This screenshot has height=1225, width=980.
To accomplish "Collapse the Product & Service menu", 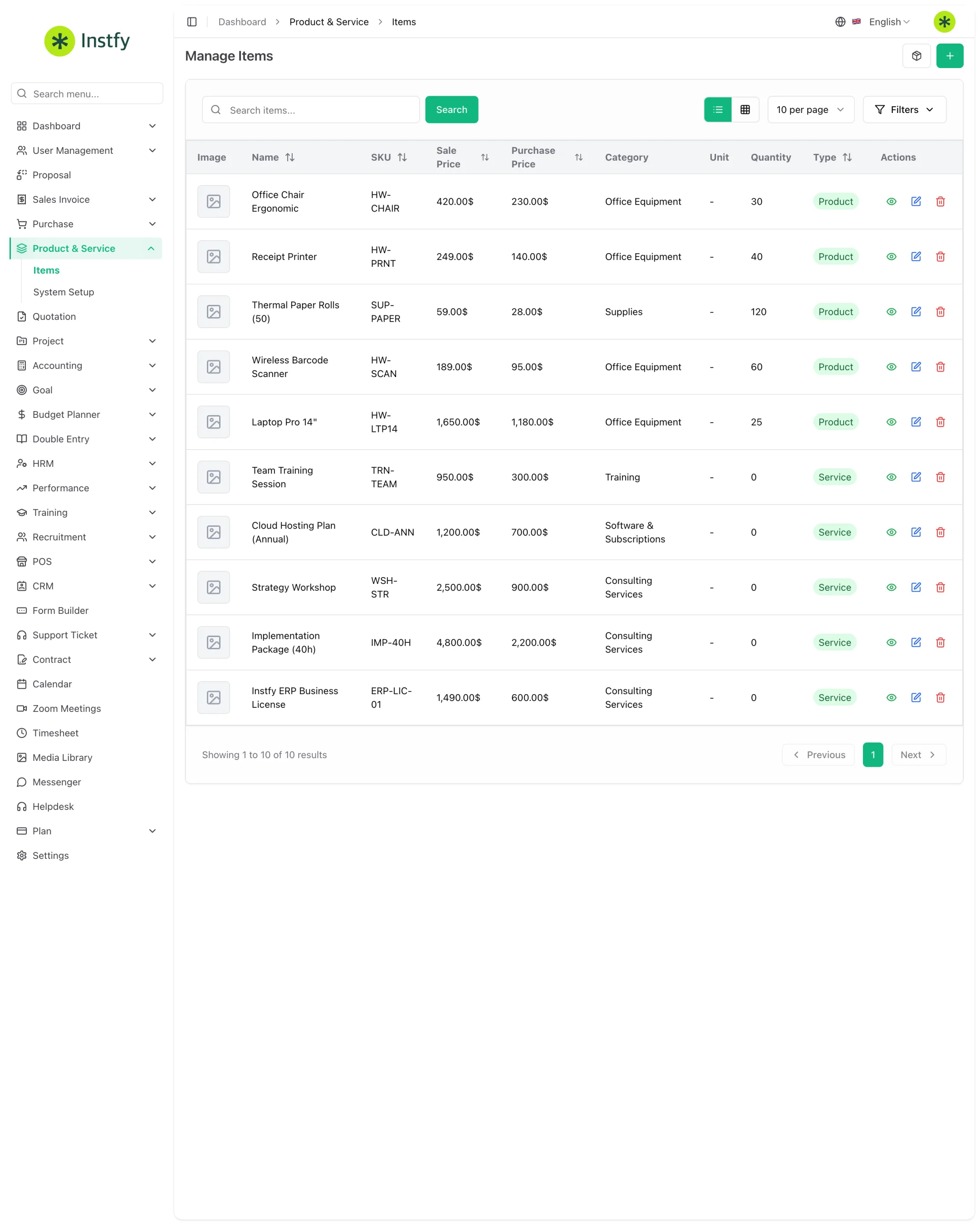I will [x=86, y=248].
